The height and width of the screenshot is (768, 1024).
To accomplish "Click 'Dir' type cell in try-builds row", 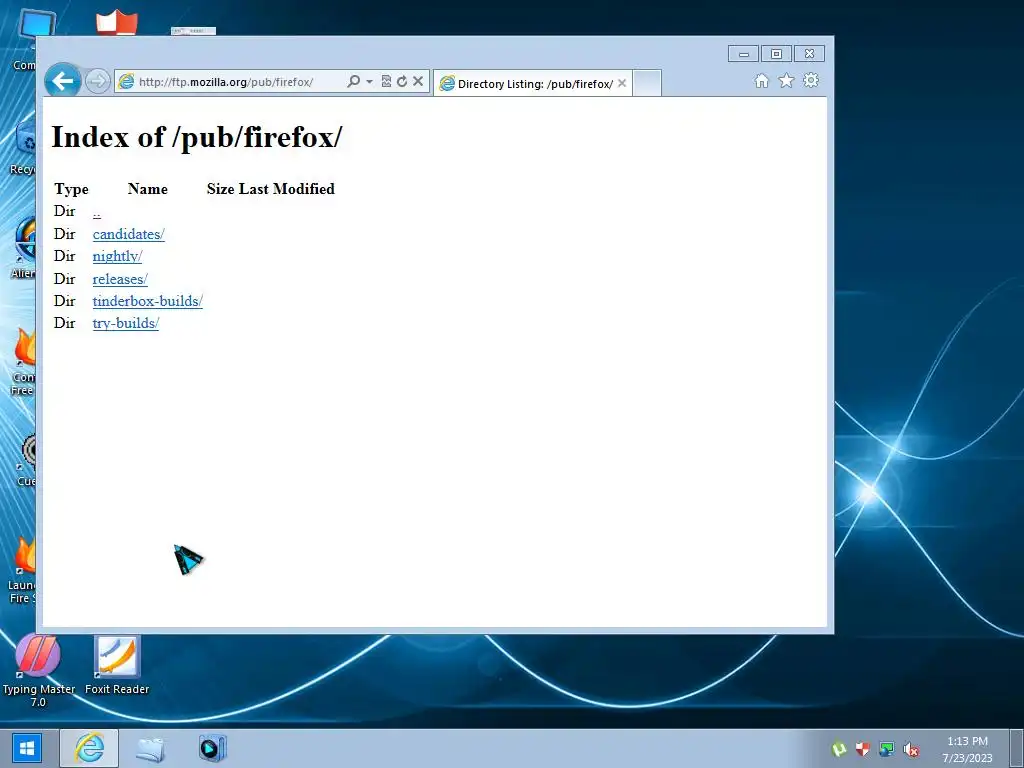I will 65,323.
